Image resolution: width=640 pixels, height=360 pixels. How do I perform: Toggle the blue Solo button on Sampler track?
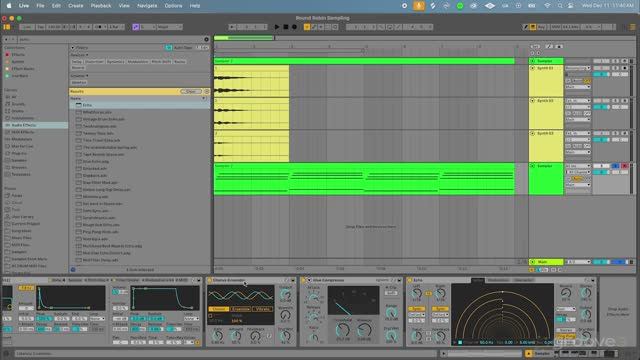pos(616,166)
